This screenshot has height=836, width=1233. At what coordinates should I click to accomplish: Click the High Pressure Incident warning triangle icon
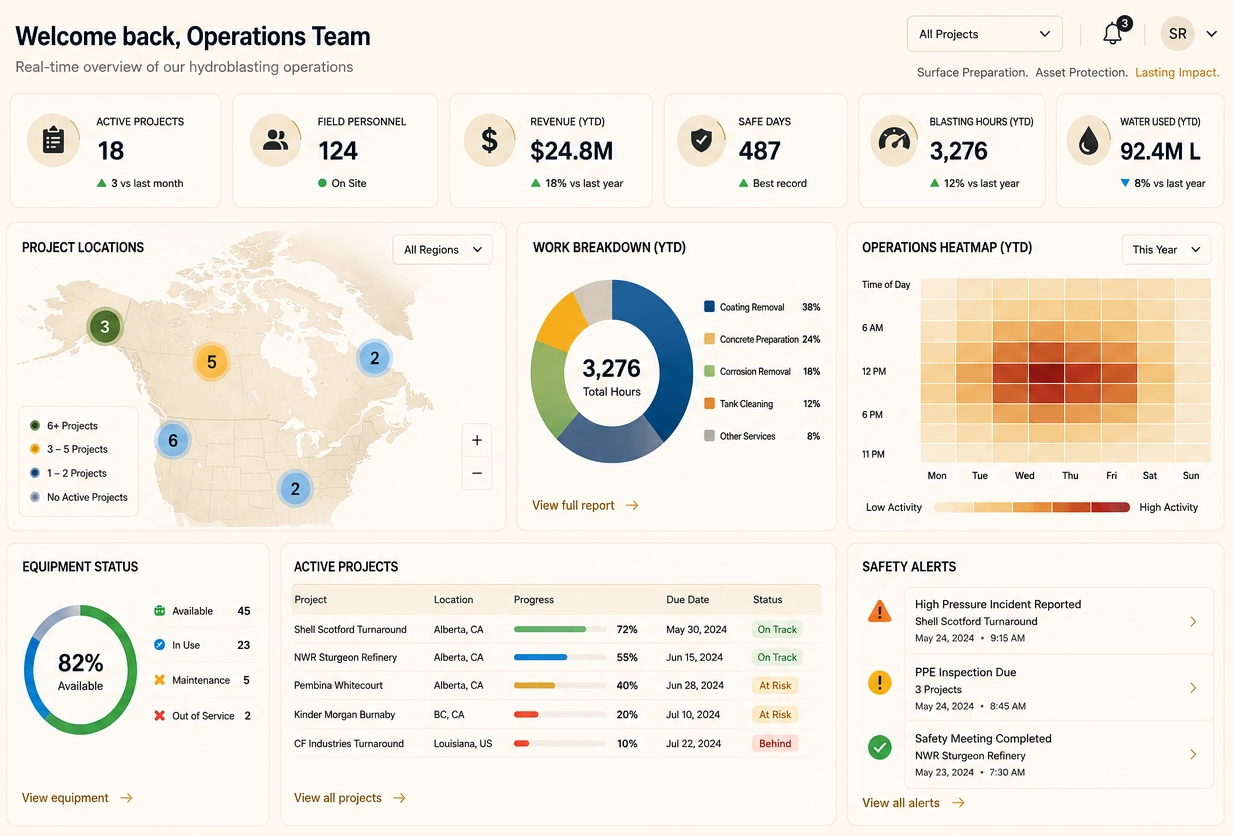tap(879, 611)
